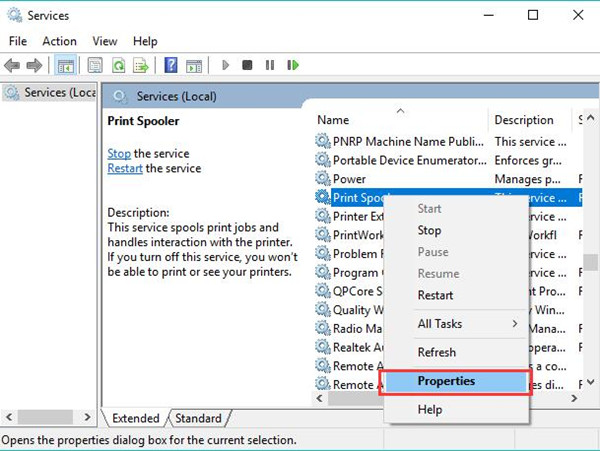Click the Forward arrow toolbar icon
Viewport: 600px width, 451px height.
34,65
